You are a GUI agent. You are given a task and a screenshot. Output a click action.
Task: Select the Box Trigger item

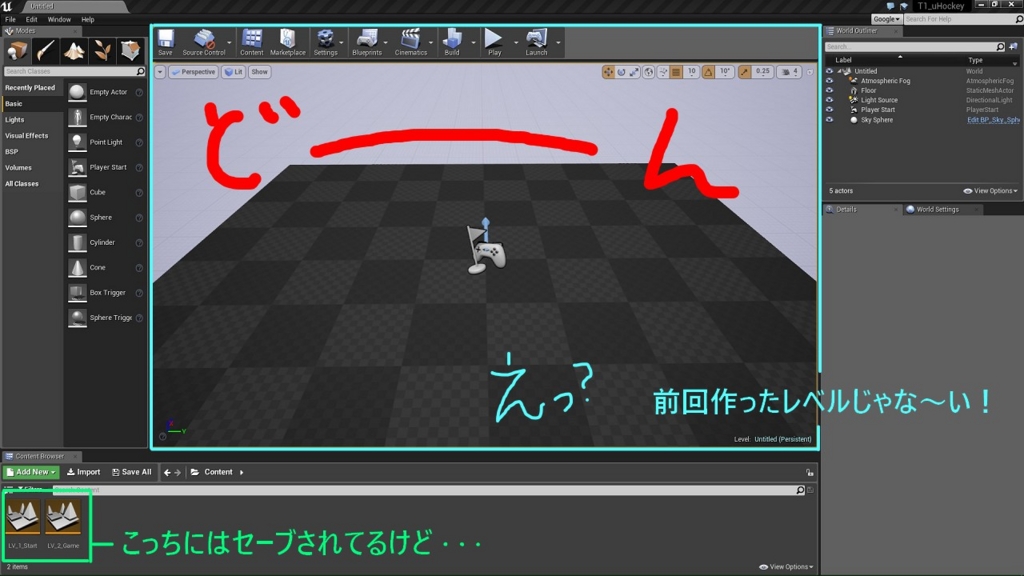pyautogui.click(x=105, y=293)
